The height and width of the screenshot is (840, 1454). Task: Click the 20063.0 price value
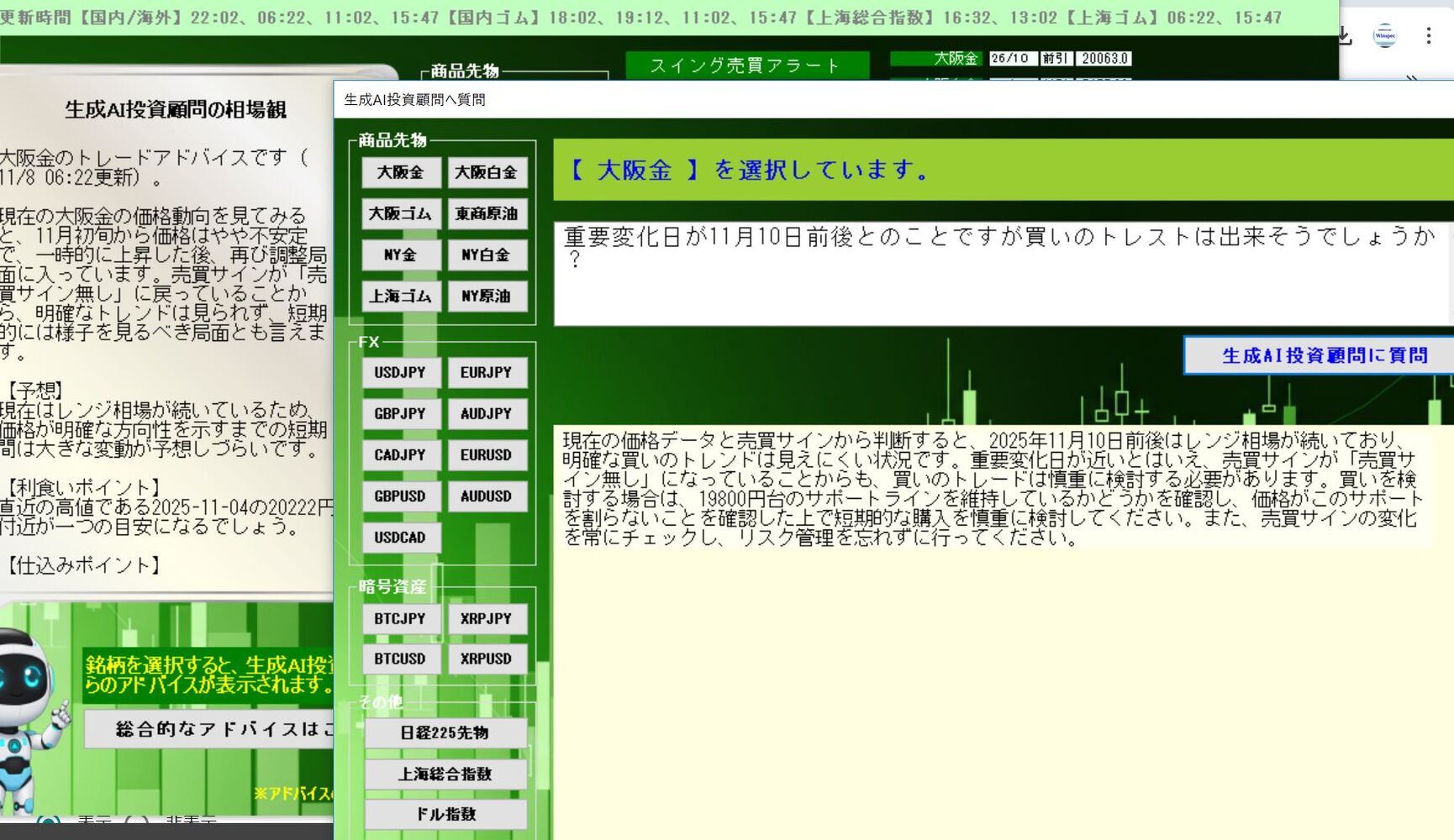1104,58
